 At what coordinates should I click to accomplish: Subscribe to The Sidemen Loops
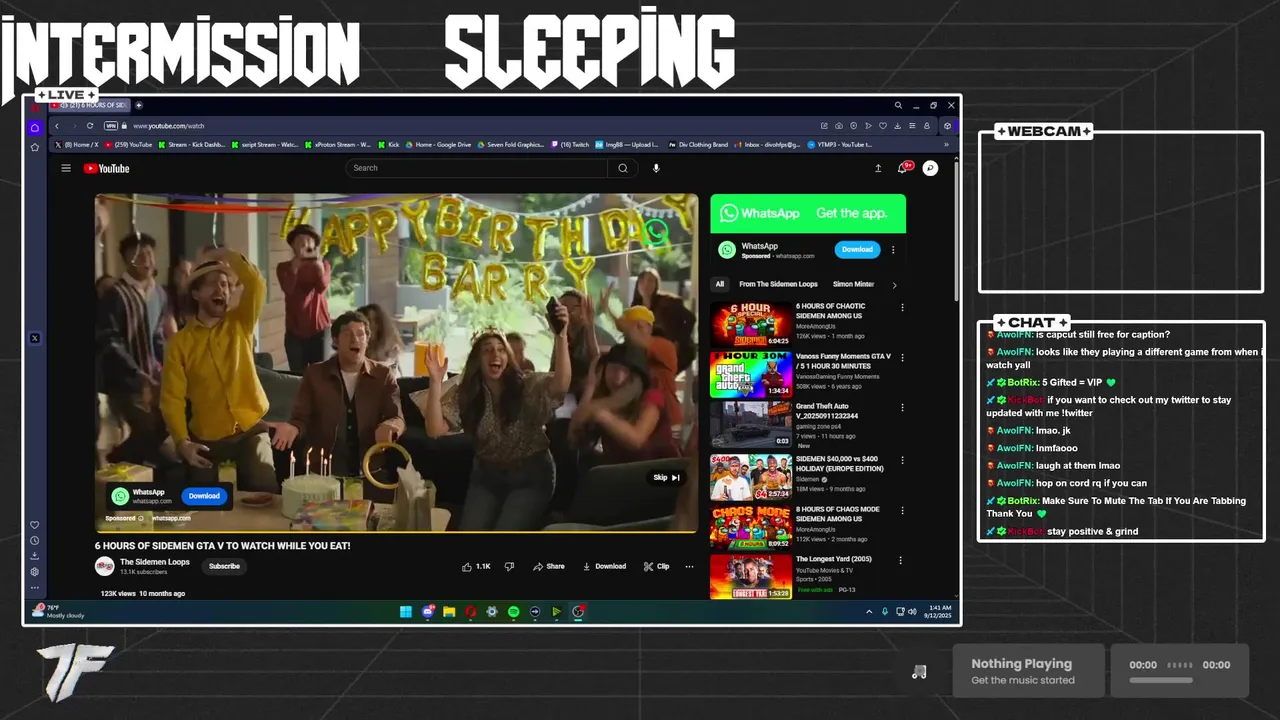224,566
